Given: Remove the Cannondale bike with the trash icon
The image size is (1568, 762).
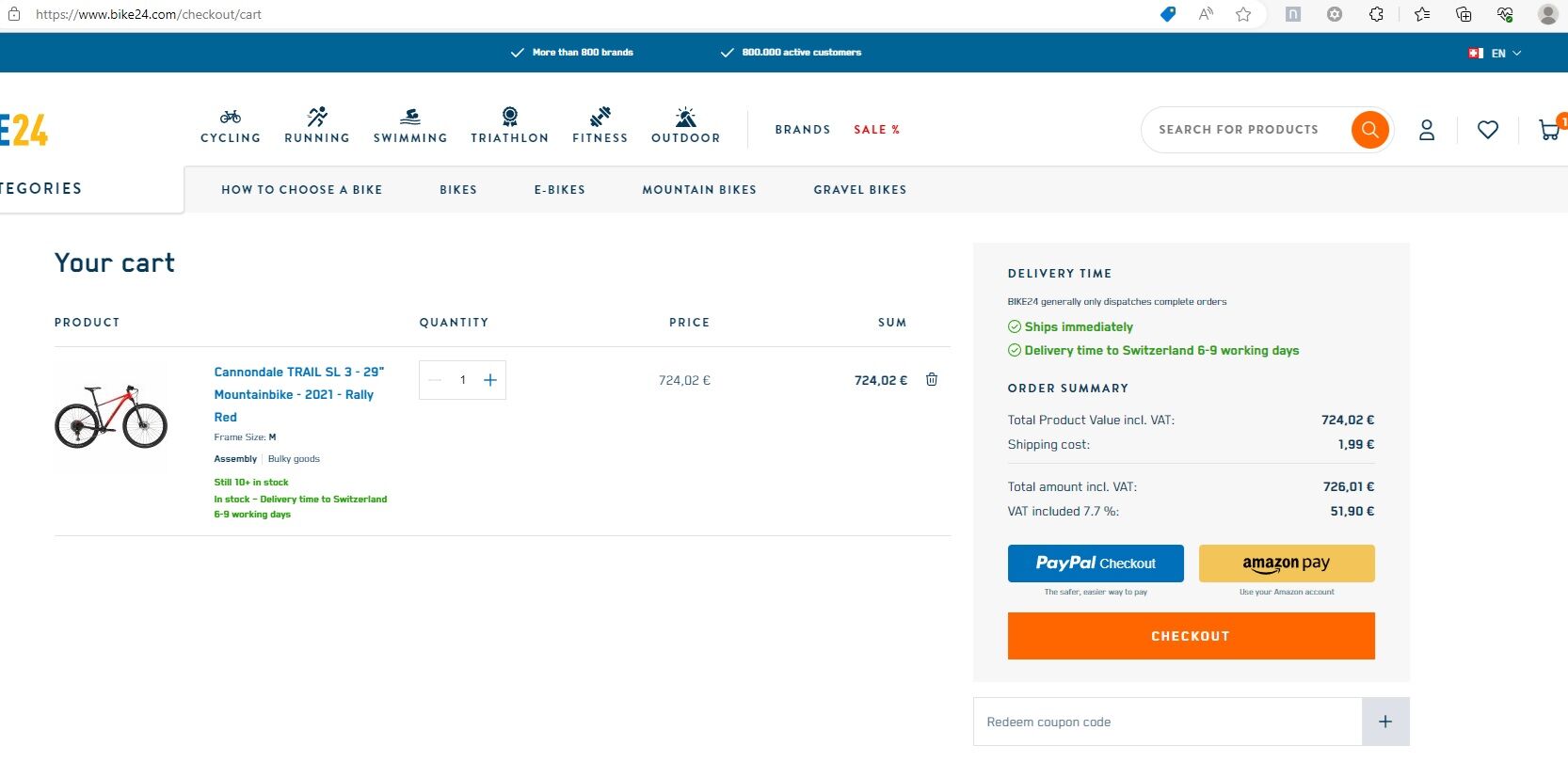Looking at the screenshot, I should (x=932, y=379).
